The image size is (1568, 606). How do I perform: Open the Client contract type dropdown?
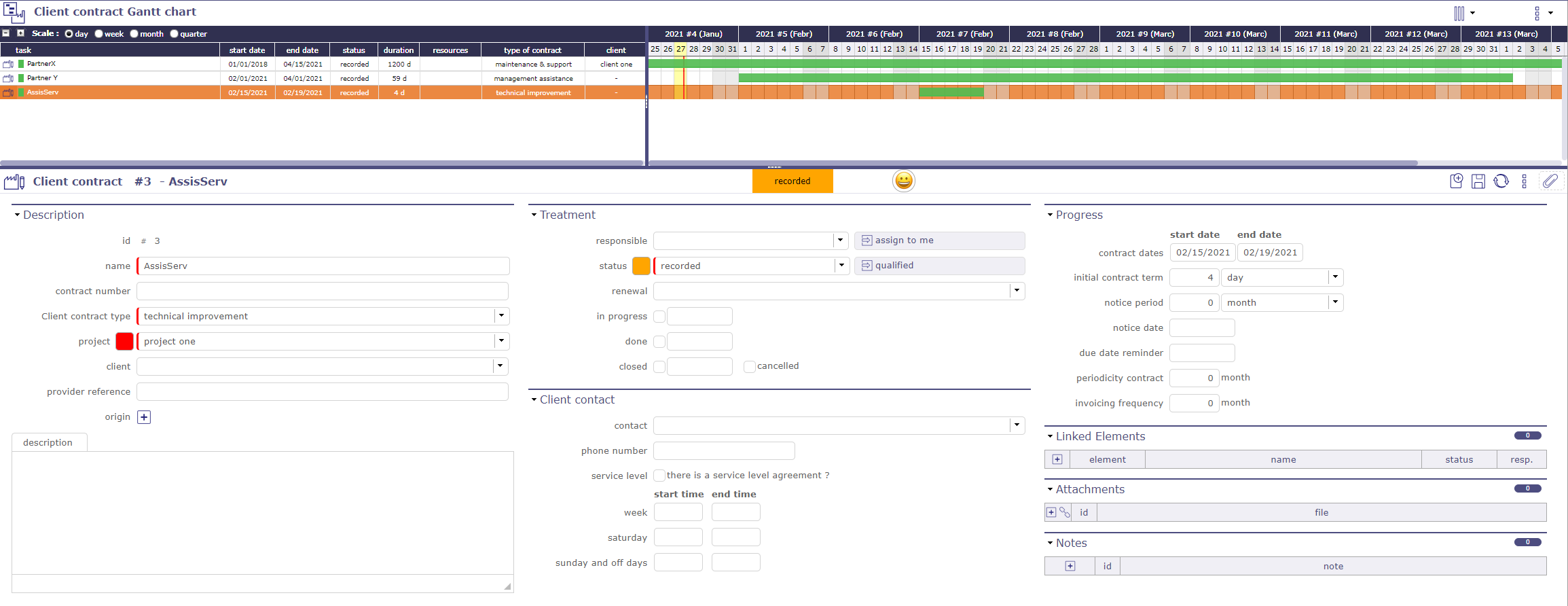coord(501,316)
